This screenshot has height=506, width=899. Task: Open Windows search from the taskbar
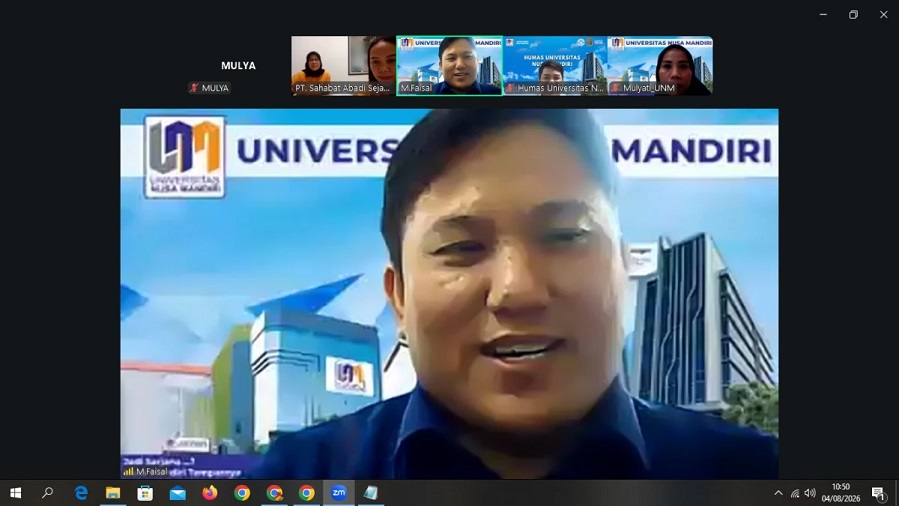(48, 493)
